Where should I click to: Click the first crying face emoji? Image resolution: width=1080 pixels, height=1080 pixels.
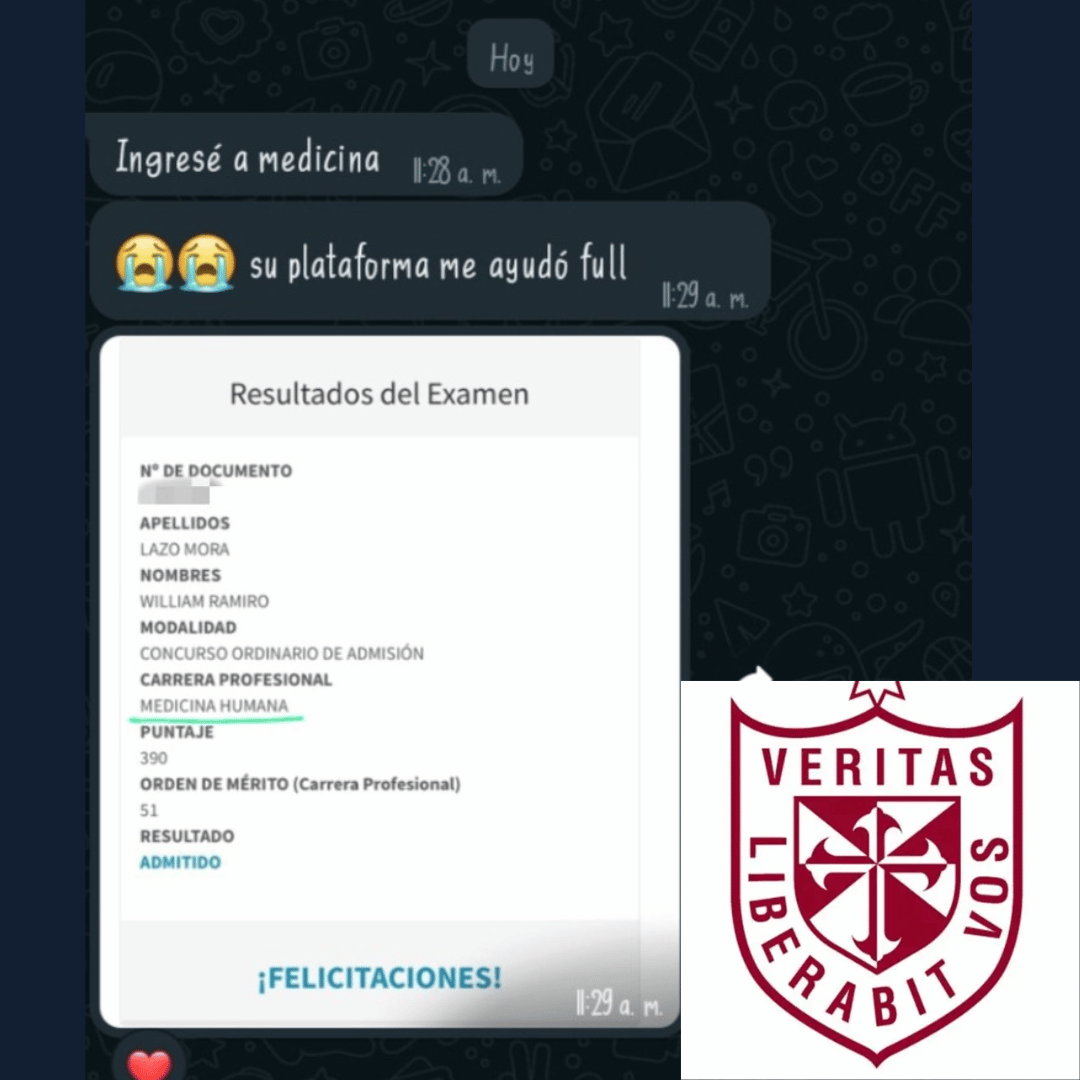pyautogui.click(x=145, y=262)
